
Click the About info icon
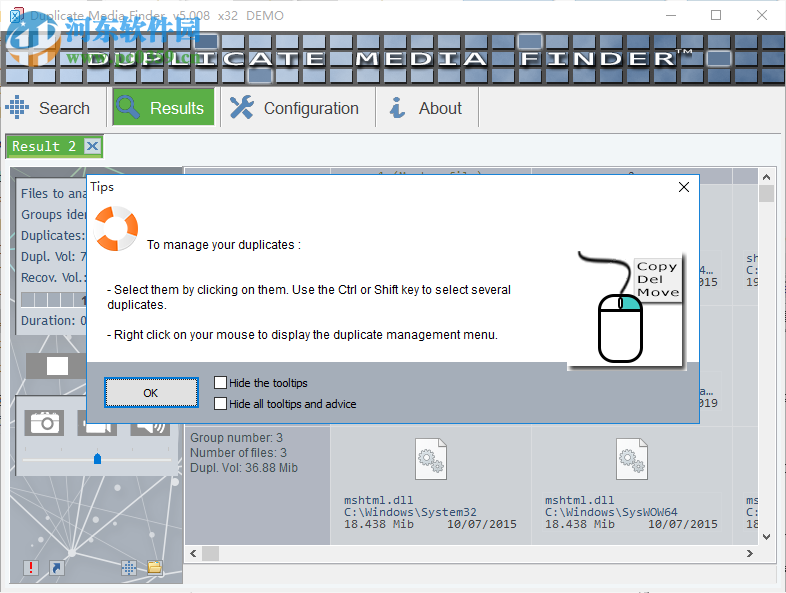398,107
